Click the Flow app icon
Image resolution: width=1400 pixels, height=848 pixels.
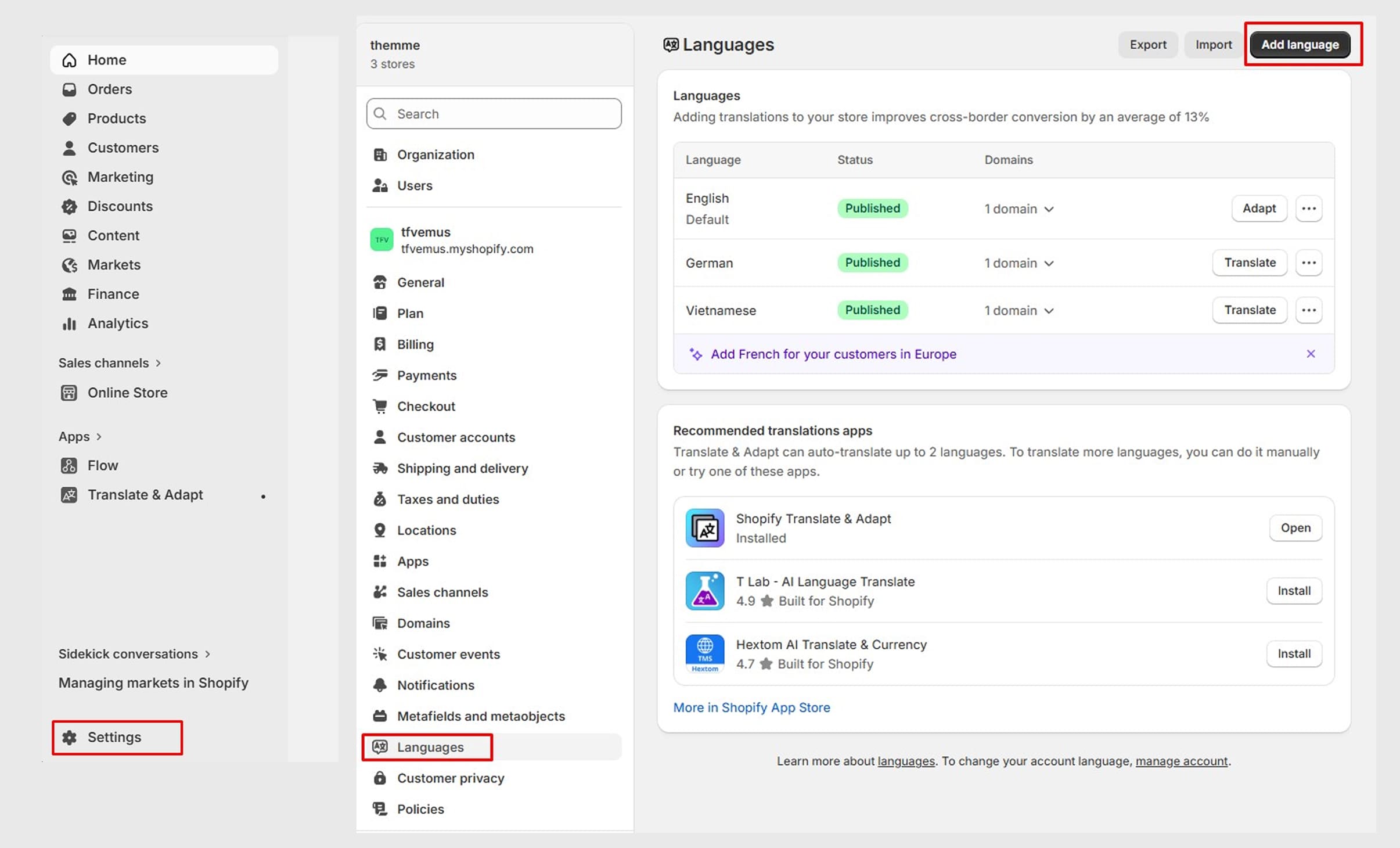click(x=69, y=465)
